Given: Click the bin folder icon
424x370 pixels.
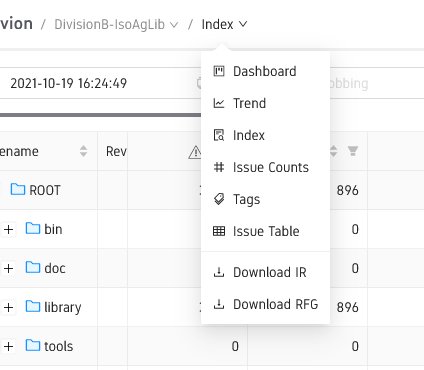Looking at the screenshot, I should tap(33, 228).
